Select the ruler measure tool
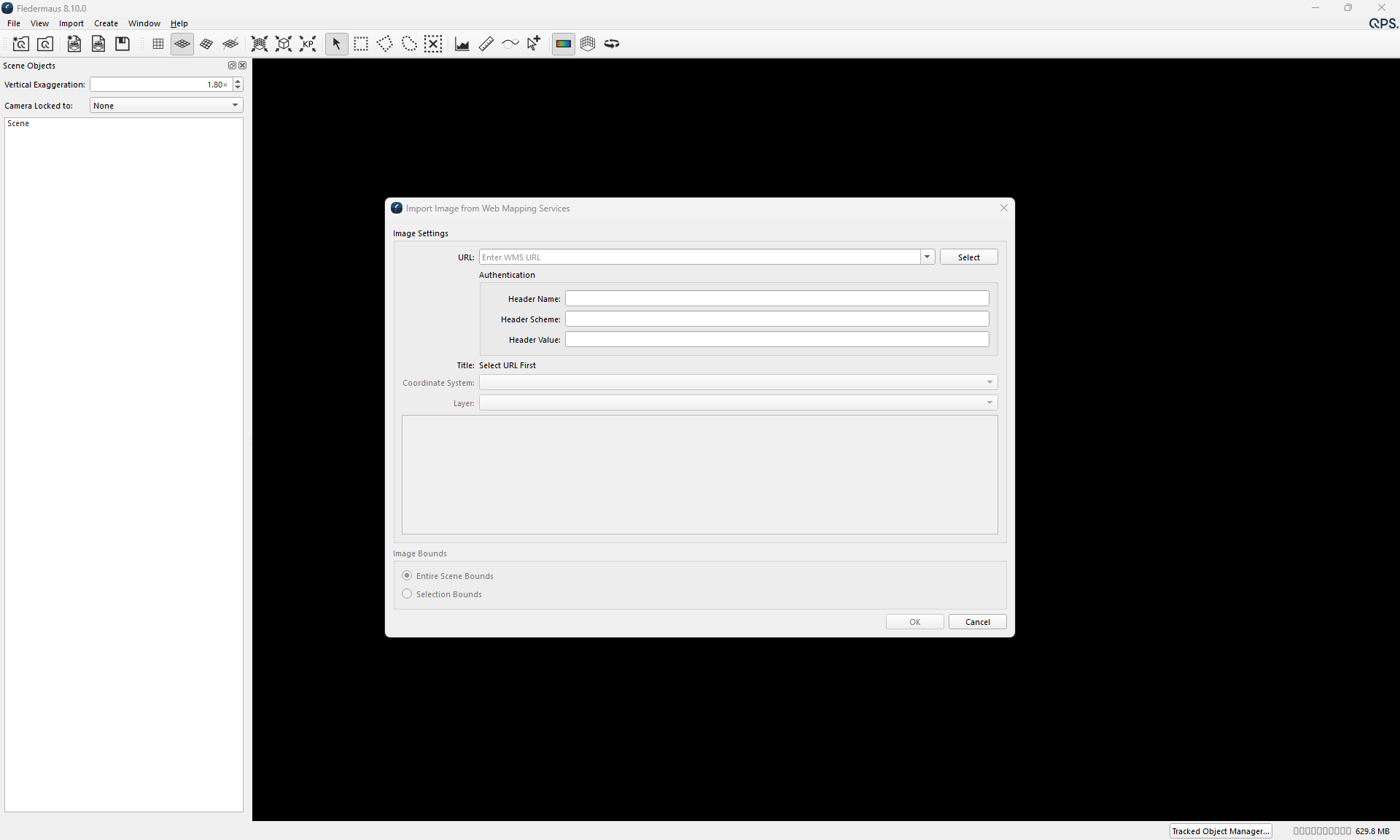This screenshot has height=840, width=1400. pos(486,44)
